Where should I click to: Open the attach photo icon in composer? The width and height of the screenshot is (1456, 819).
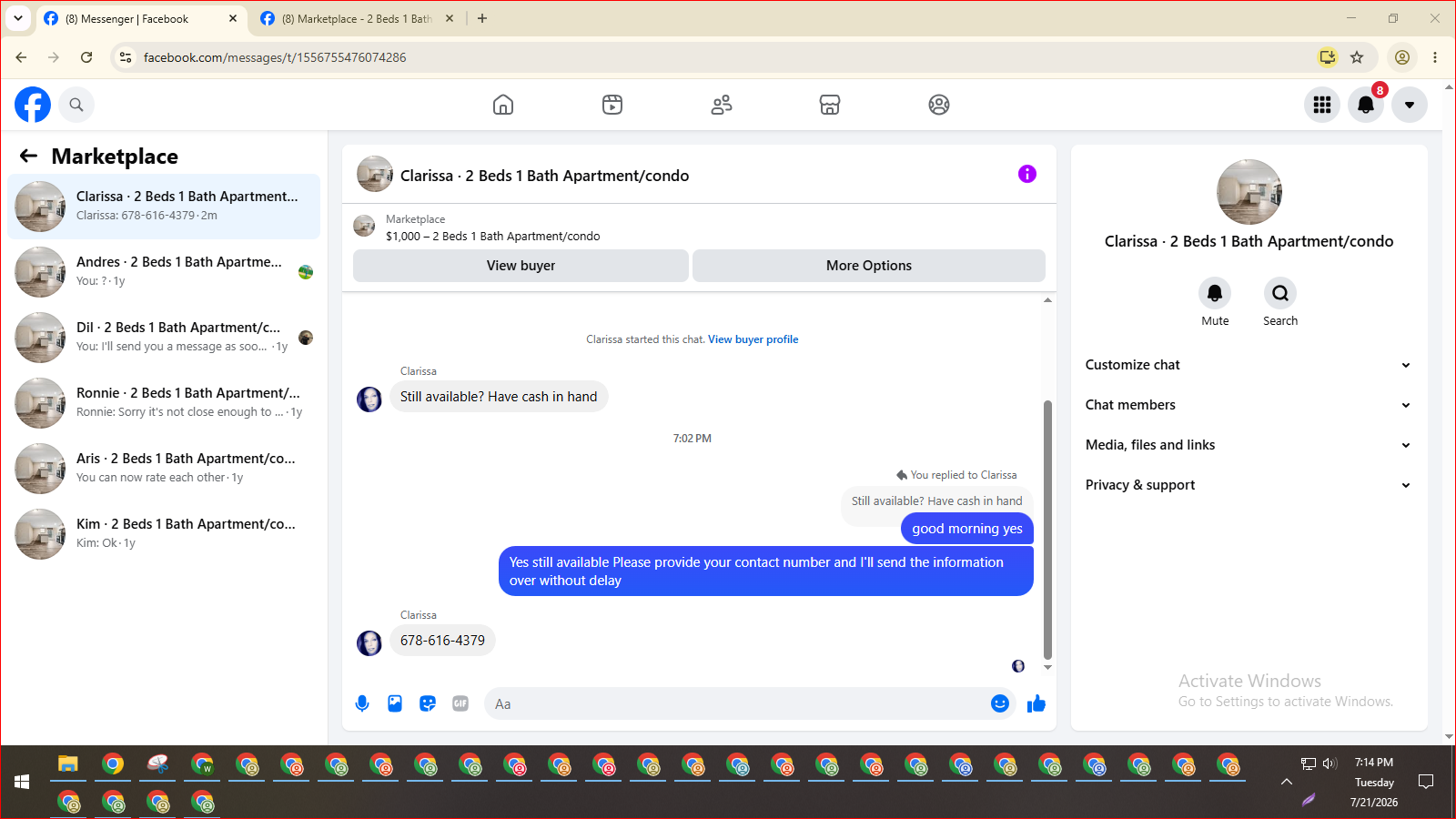(395, 703)
